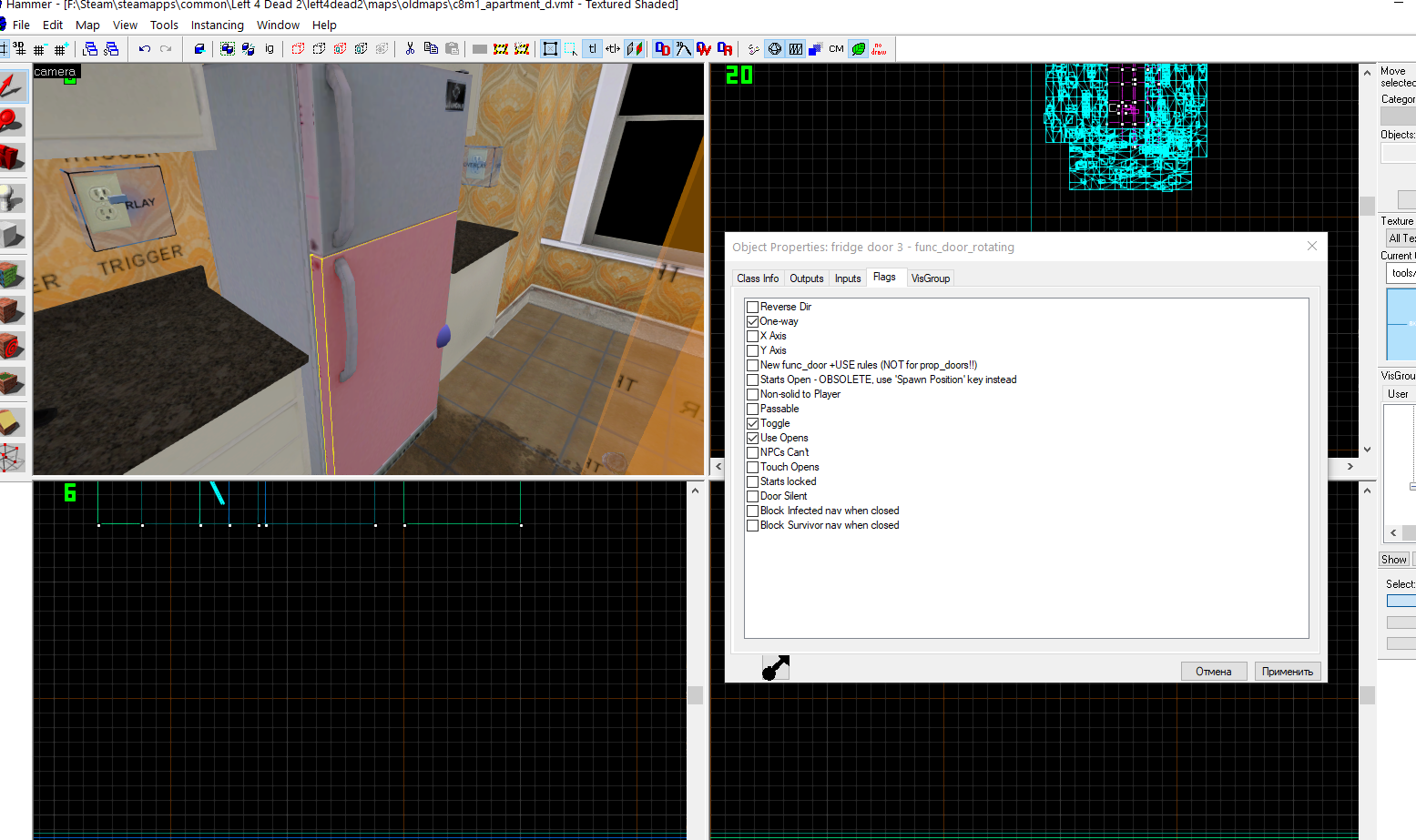Check the 'Door Silent' flag
The height and width of the screenshot is (840, 1416).
point(752,495)
